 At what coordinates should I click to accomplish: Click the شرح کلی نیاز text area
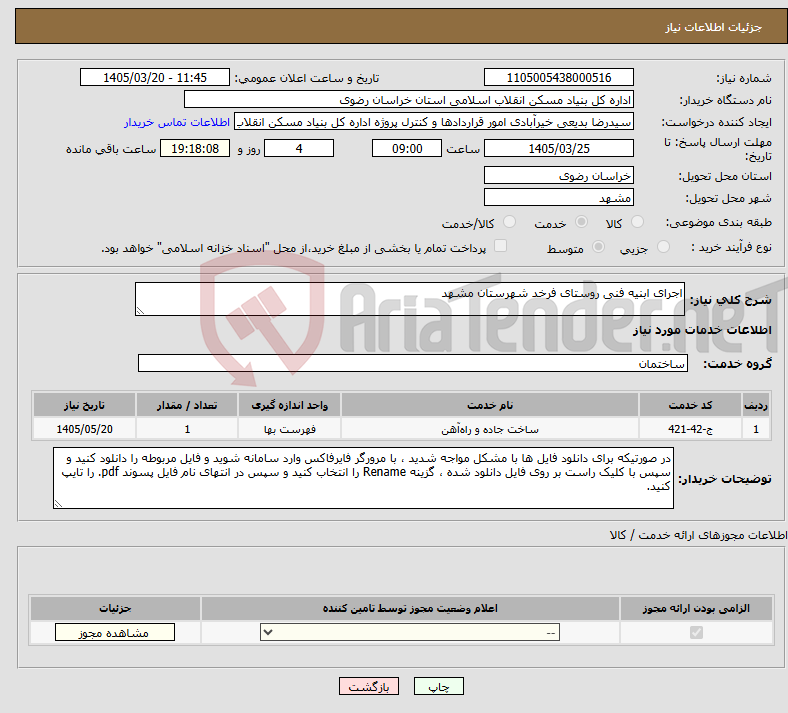pyautogui.click(x=410, y=299)
